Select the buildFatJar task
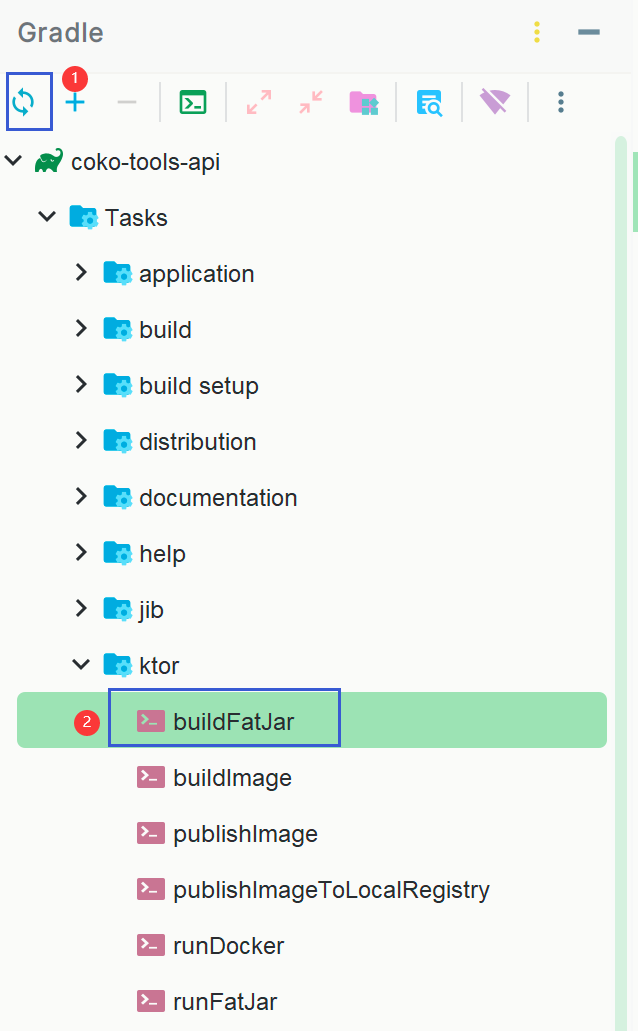638x1031 pixels. (x=233, y=721)
